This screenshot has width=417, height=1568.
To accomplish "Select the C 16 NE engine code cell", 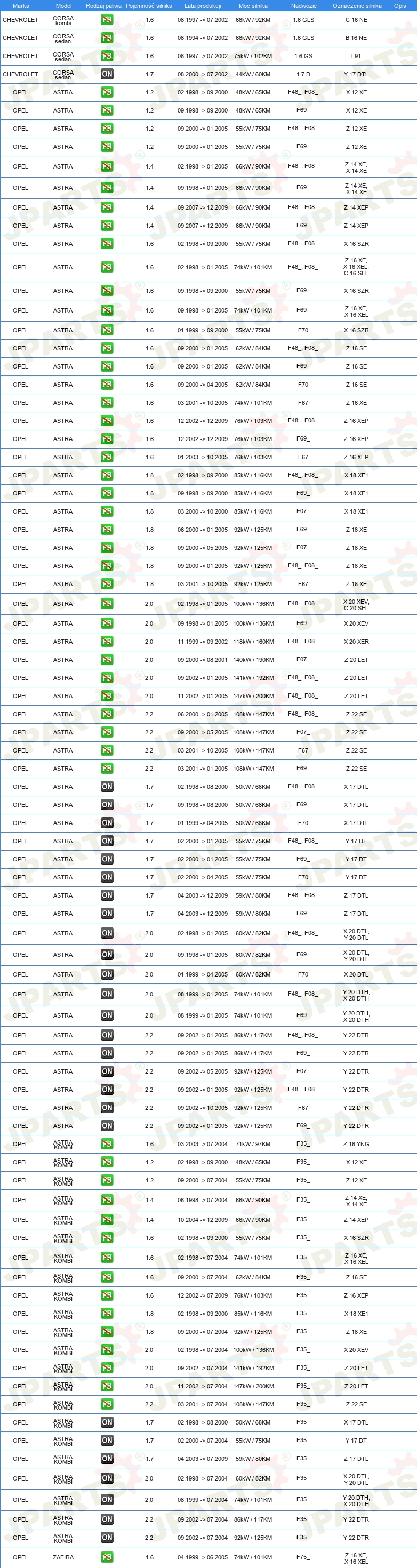I will [356, 20].
